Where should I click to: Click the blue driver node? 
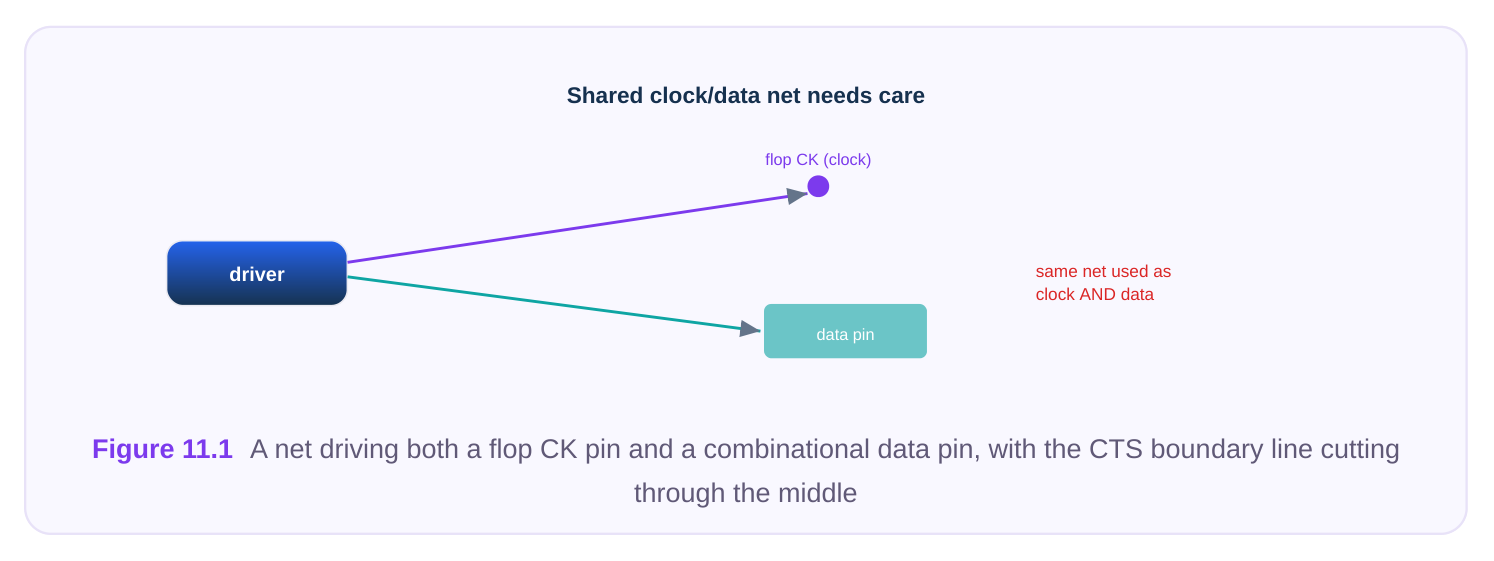257,273
